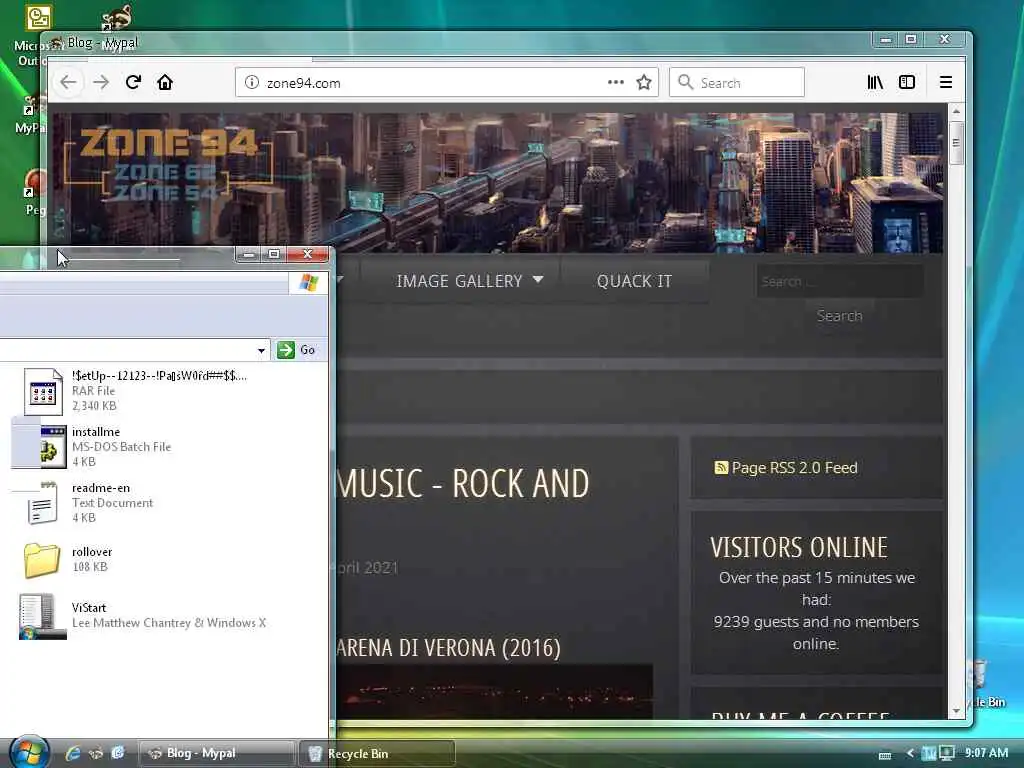Viewport: 1024px width, 768px height.
Task: Bookmark this page with the star
Action: coord(644,82)
